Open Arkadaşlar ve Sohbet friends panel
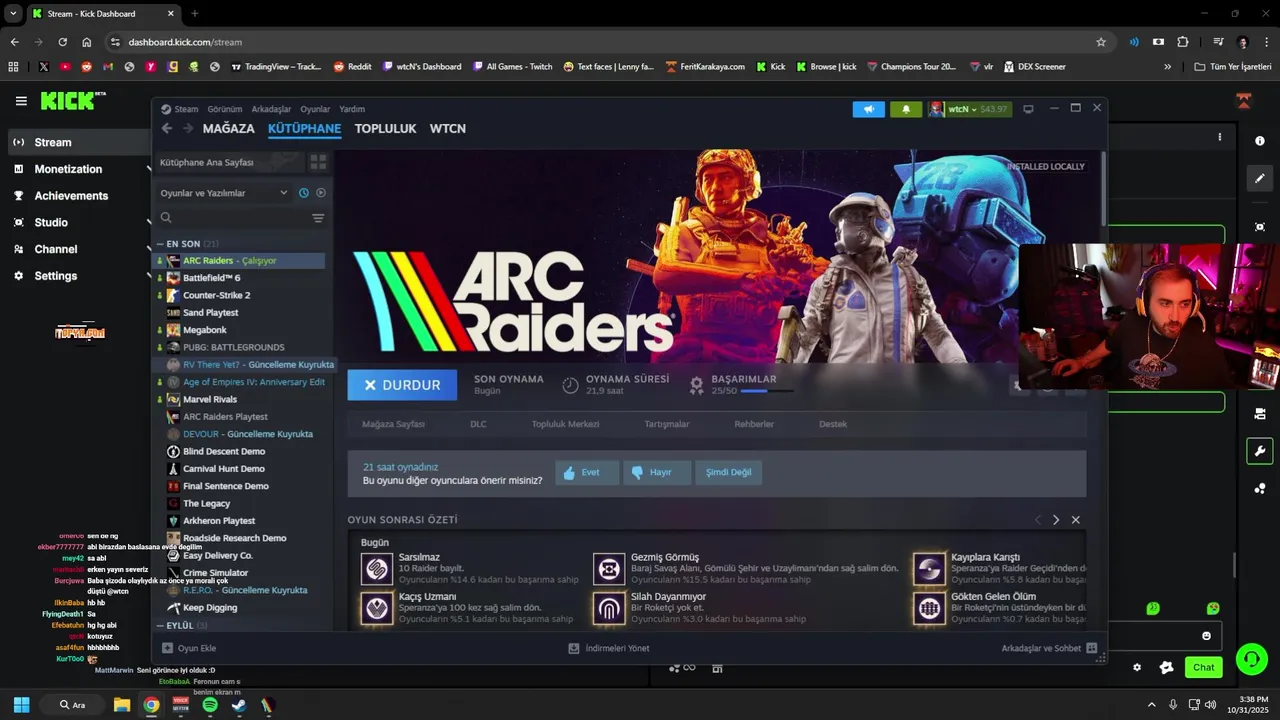This screenshot has width=1280, height=720. [1049, 648]
